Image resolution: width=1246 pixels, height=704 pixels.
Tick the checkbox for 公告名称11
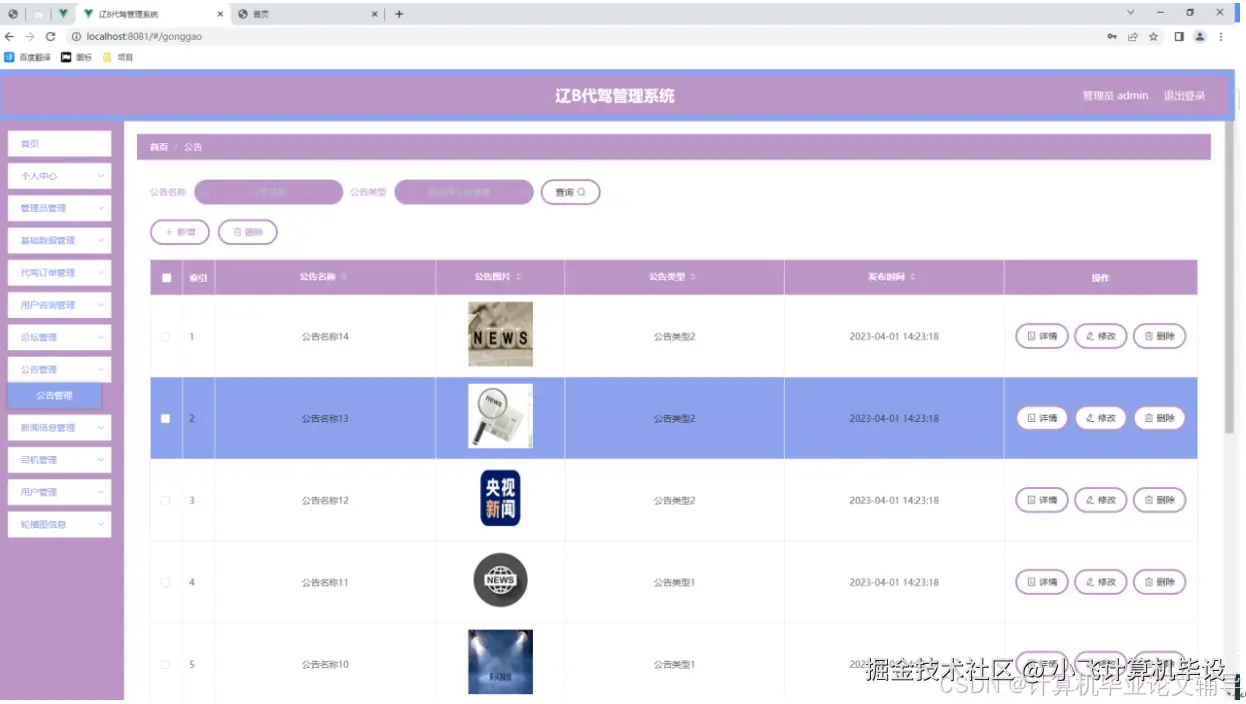[x=166, y=583]
